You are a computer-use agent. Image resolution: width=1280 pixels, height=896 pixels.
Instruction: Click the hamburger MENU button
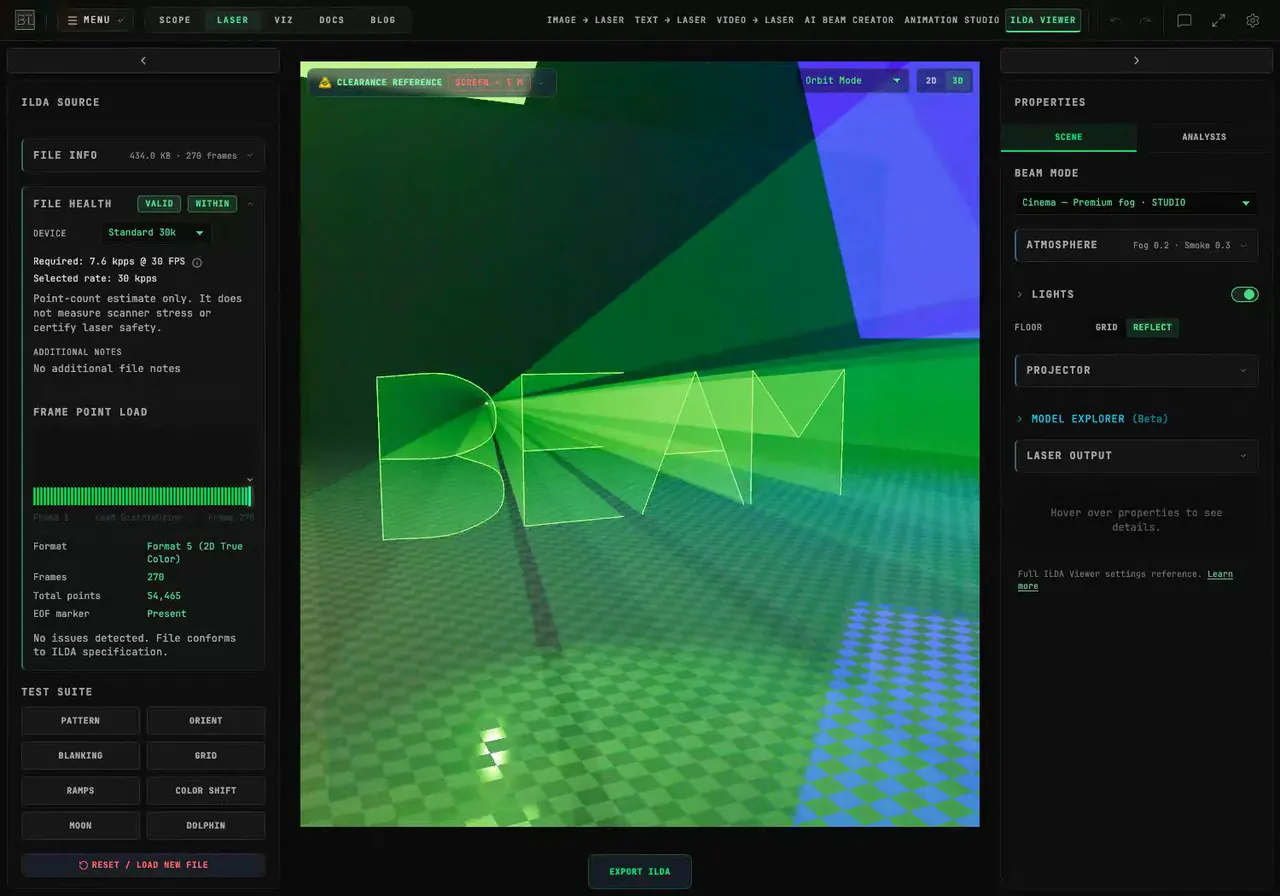95,20
